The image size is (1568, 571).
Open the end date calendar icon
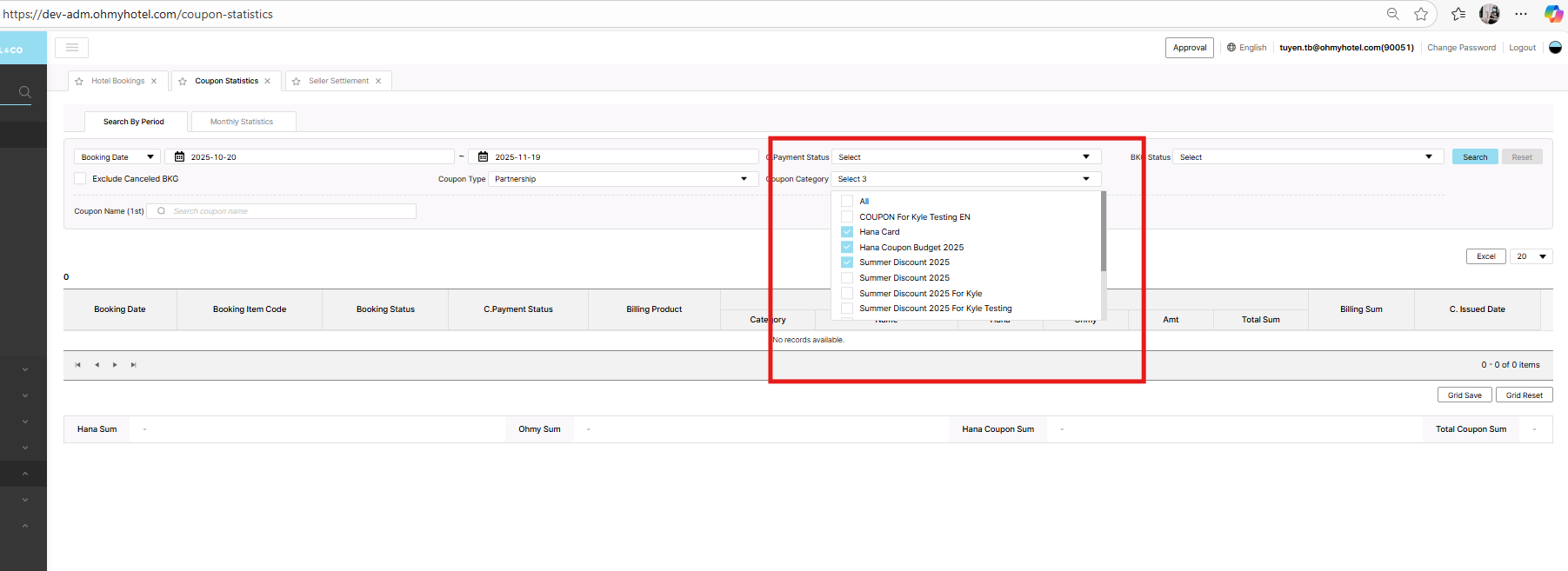tap(483, 157)
